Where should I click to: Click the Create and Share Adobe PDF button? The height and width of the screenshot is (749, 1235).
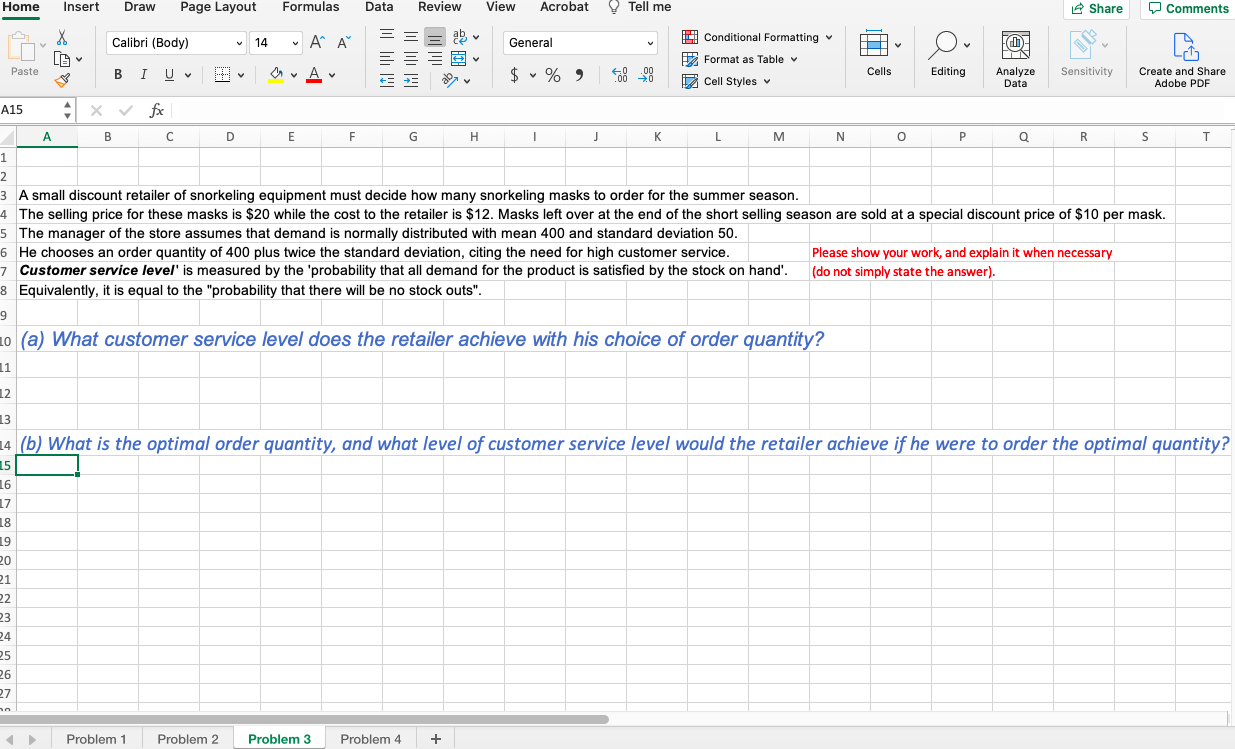coord(1182,57)
